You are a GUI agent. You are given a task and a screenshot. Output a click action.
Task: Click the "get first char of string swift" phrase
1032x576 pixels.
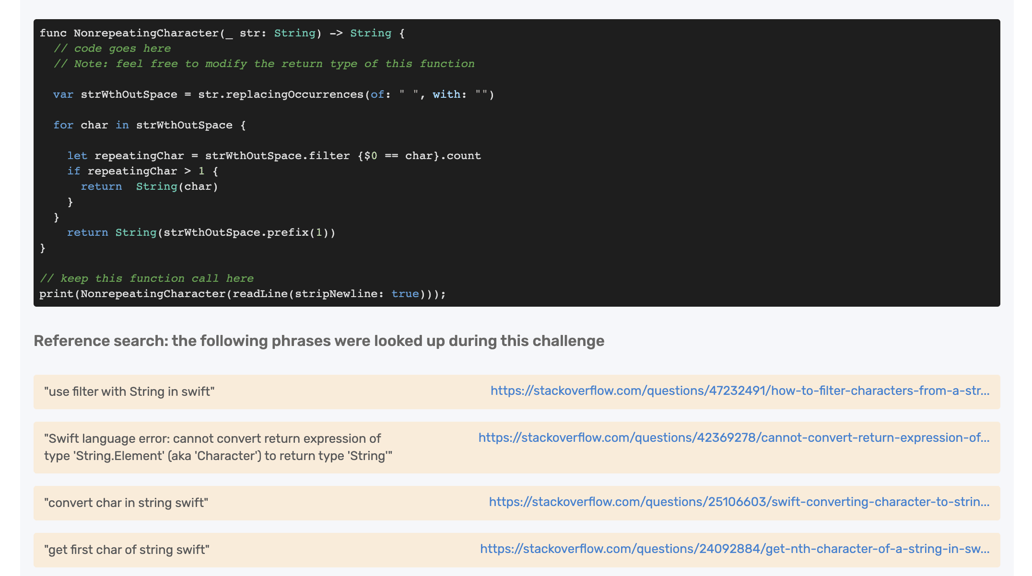[x=127, y=550]
